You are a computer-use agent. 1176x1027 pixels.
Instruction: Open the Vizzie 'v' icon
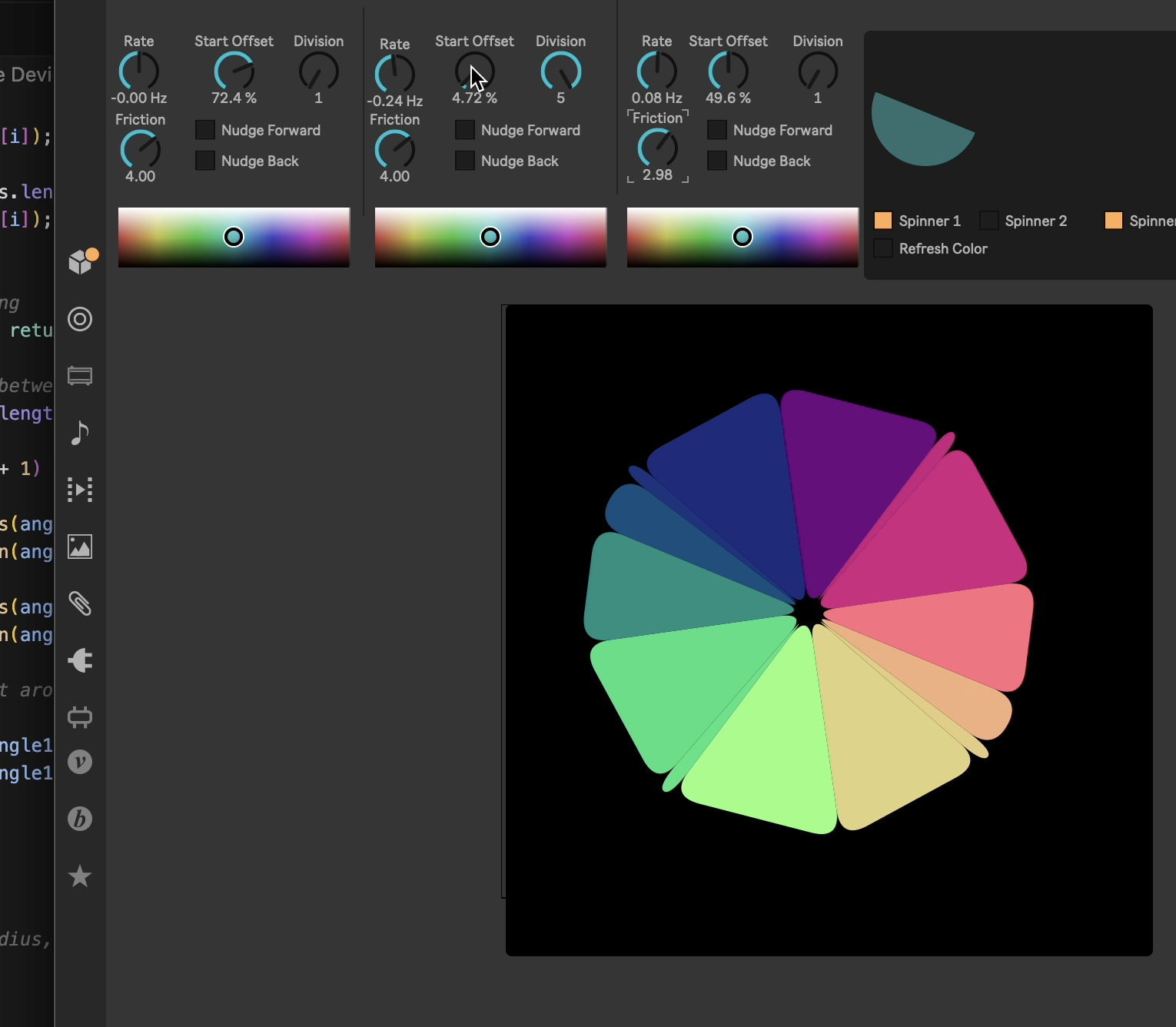pos(80,762)
